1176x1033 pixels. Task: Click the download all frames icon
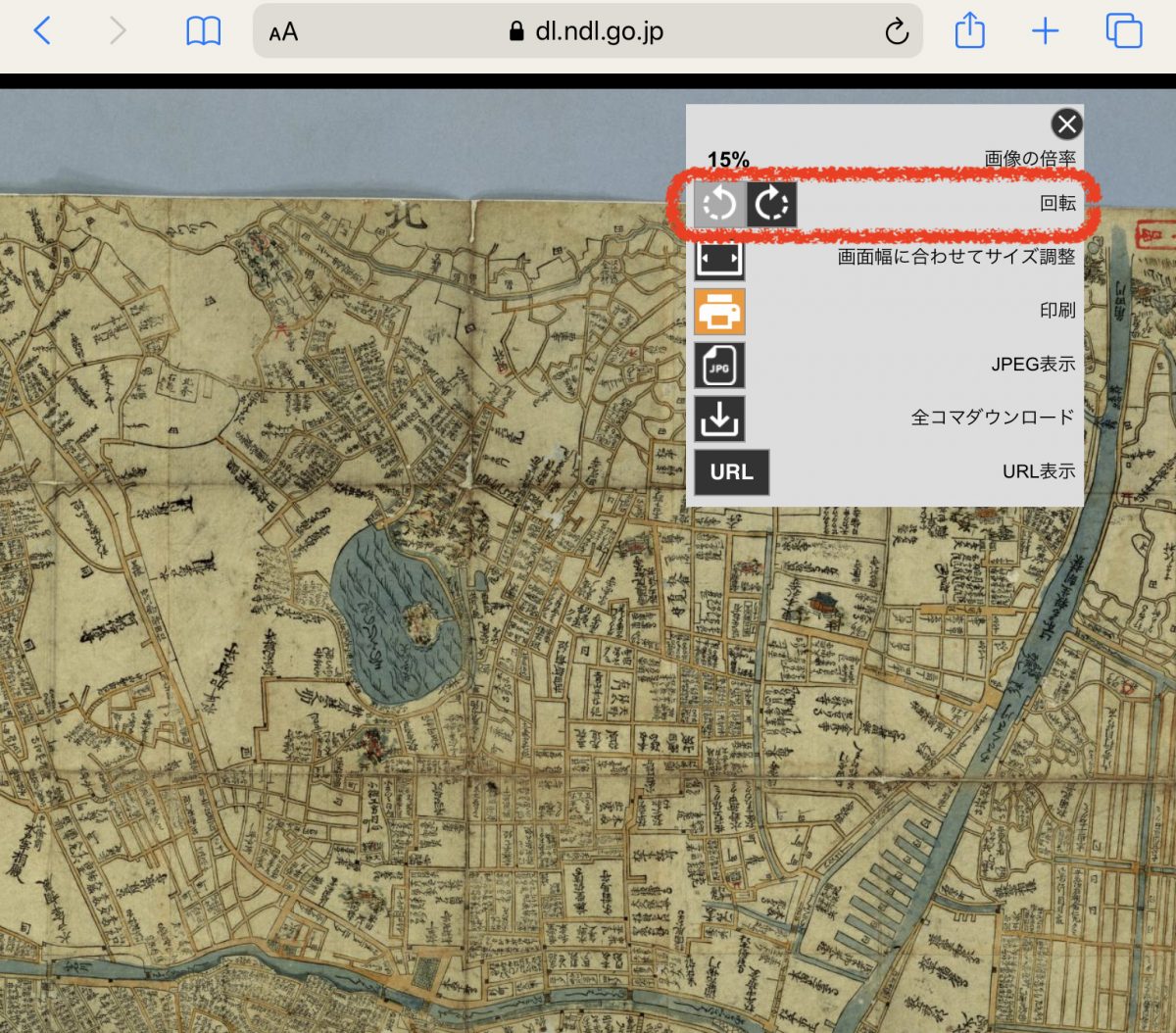point(719,418)
